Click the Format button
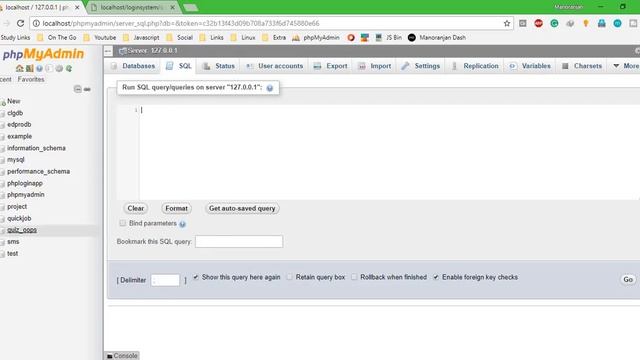The height and width of the screenshot is (360, 640). (x=176, y=209)
